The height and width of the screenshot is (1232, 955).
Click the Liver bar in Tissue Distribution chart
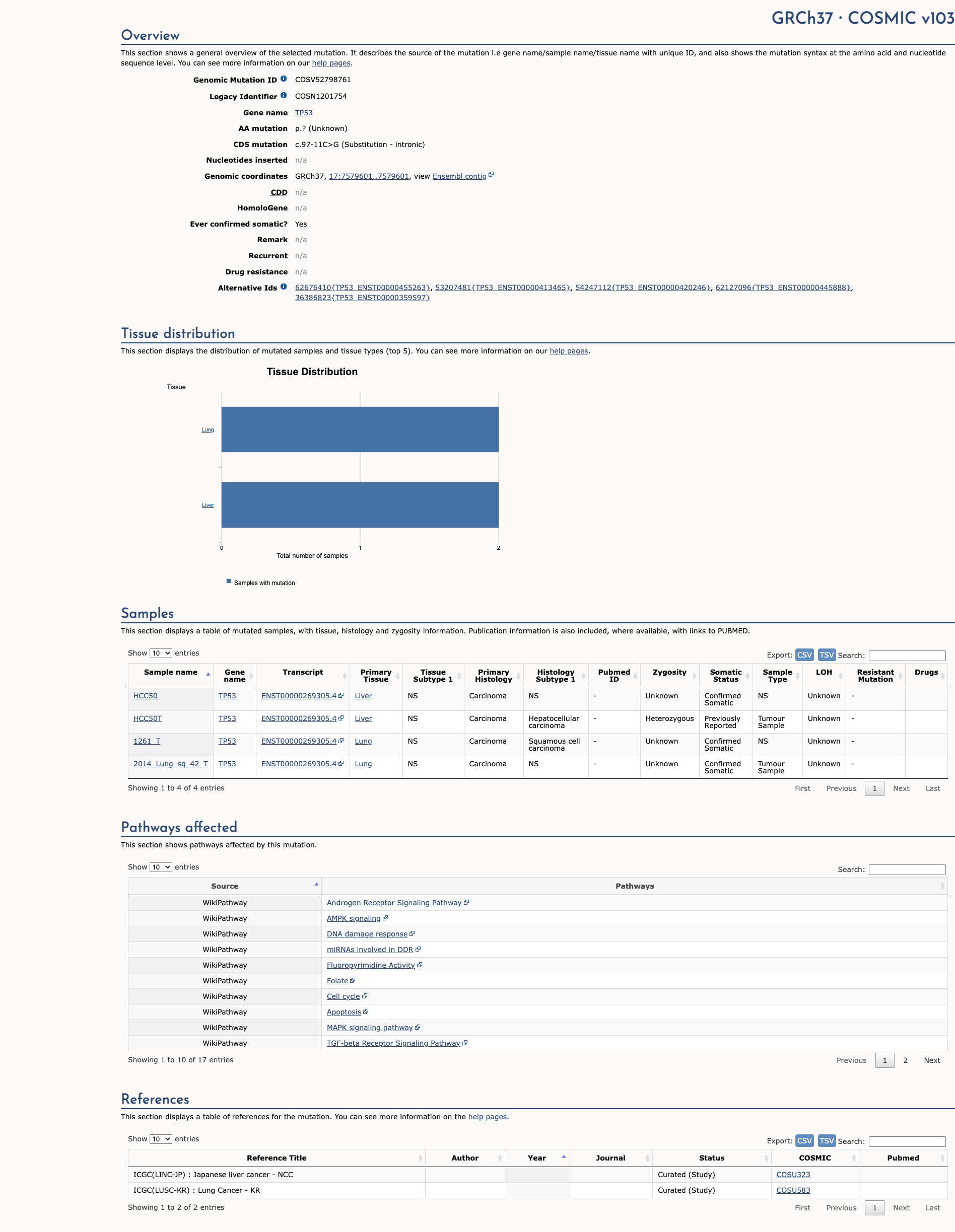tap(360, 505)
